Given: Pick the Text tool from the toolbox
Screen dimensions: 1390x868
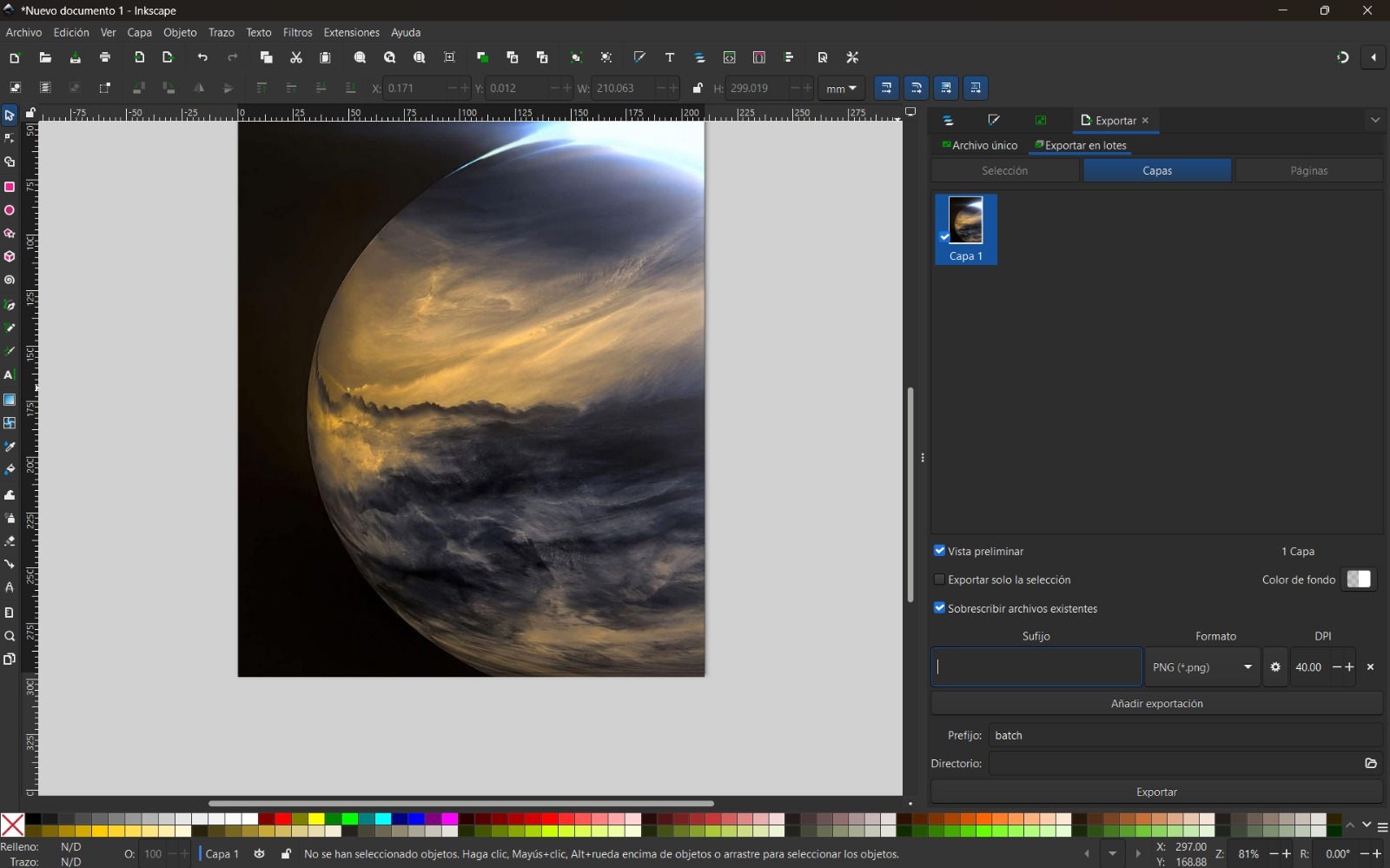Looking at the screenshot, I should click(10, 375).
